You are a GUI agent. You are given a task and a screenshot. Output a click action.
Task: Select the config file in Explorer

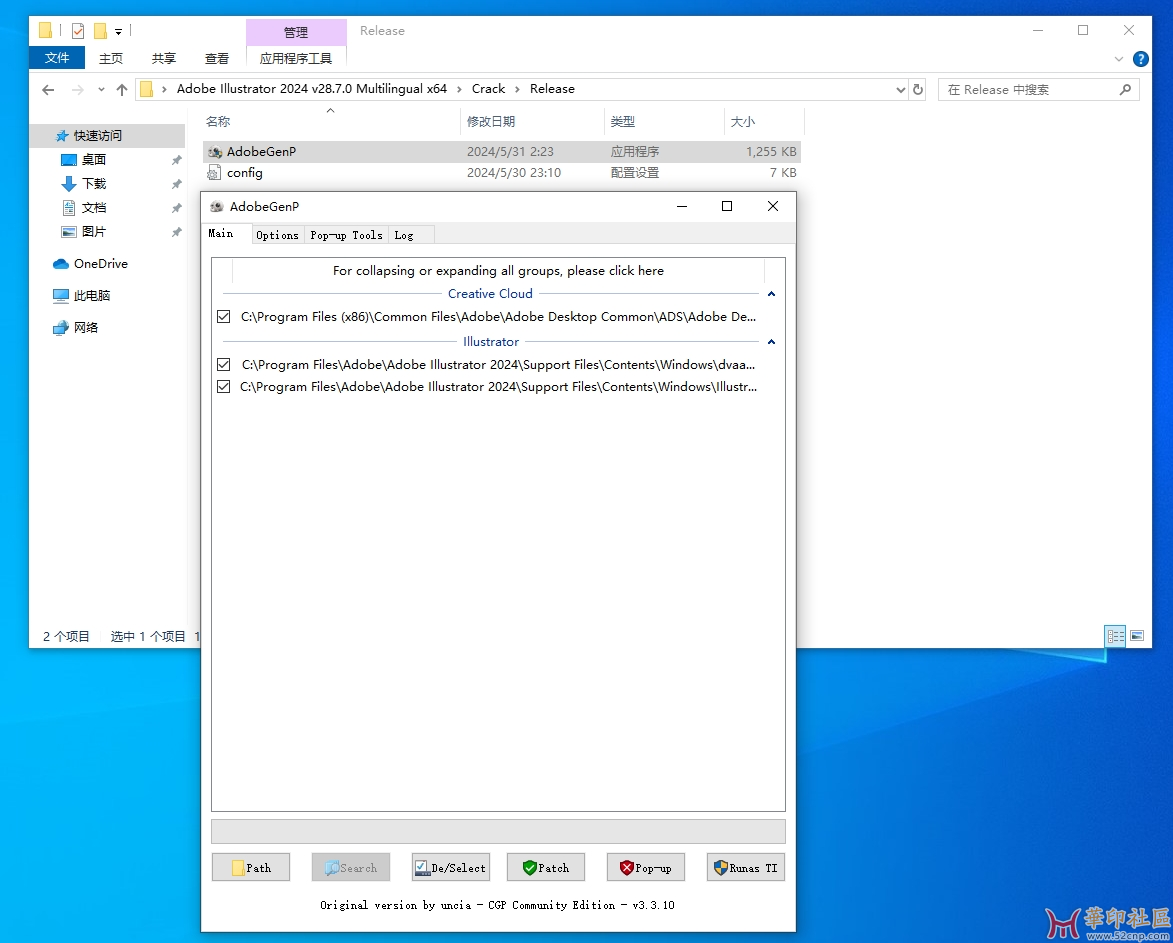pos(502,173)
